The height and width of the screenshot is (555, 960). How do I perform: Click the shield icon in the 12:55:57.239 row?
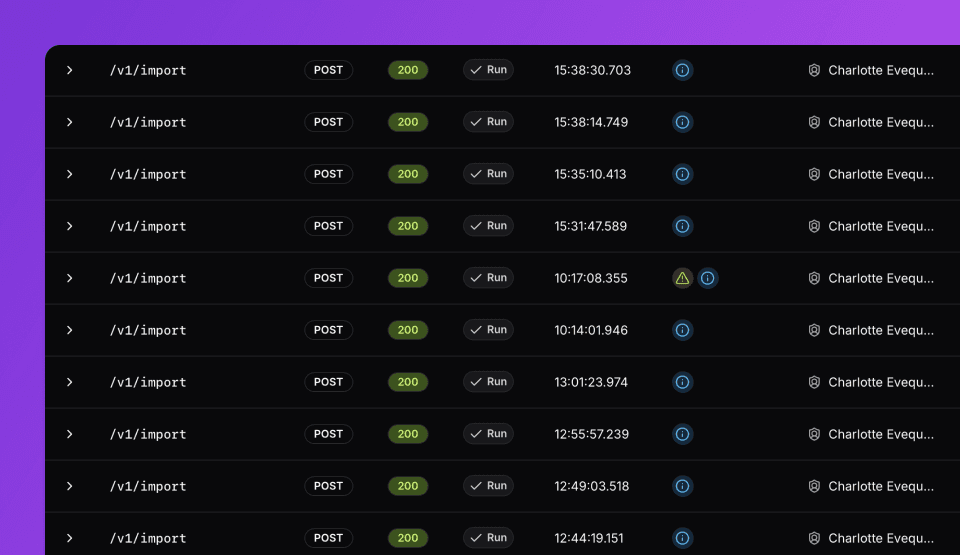[x=814, y=434]
